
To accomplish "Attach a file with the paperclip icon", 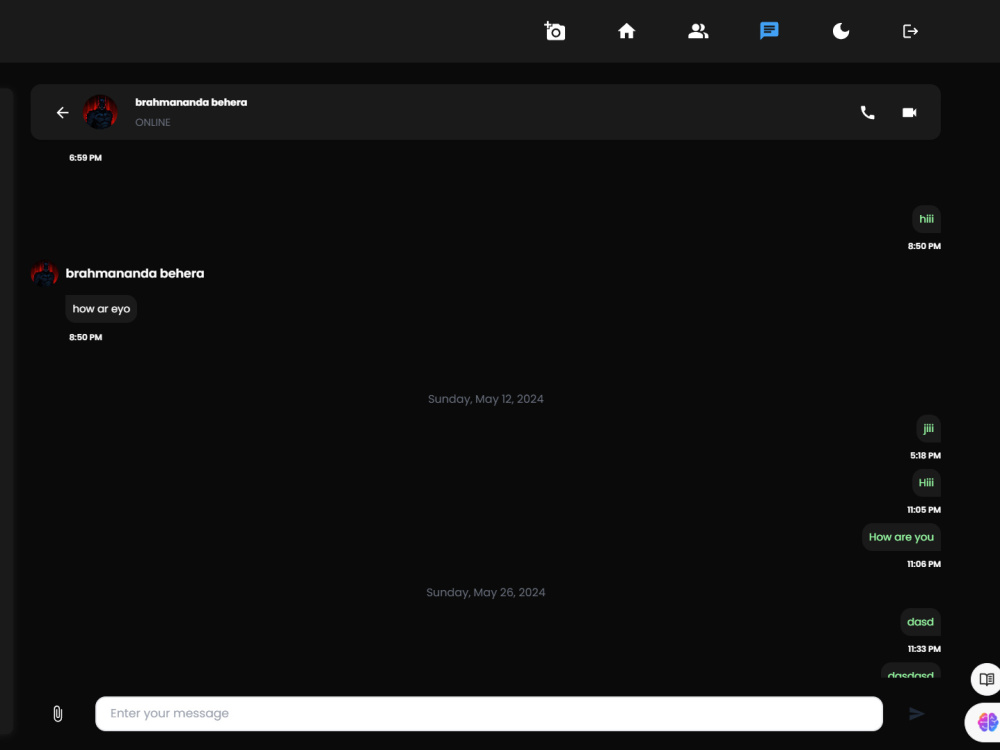I will [x=57, y=714].
